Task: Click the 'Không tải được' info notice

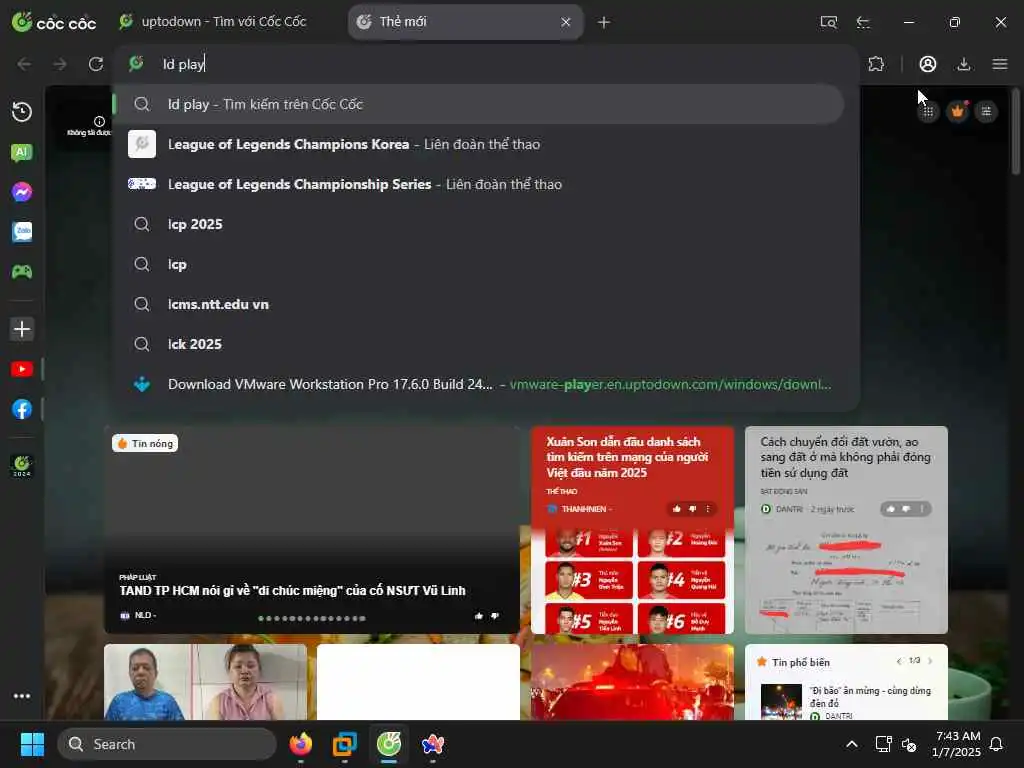Action: point(89,126)
